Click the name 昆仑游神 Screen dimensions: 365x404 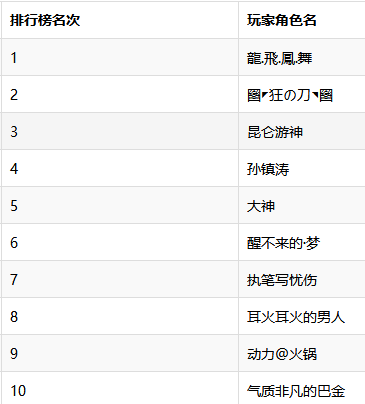pos(275,132)
